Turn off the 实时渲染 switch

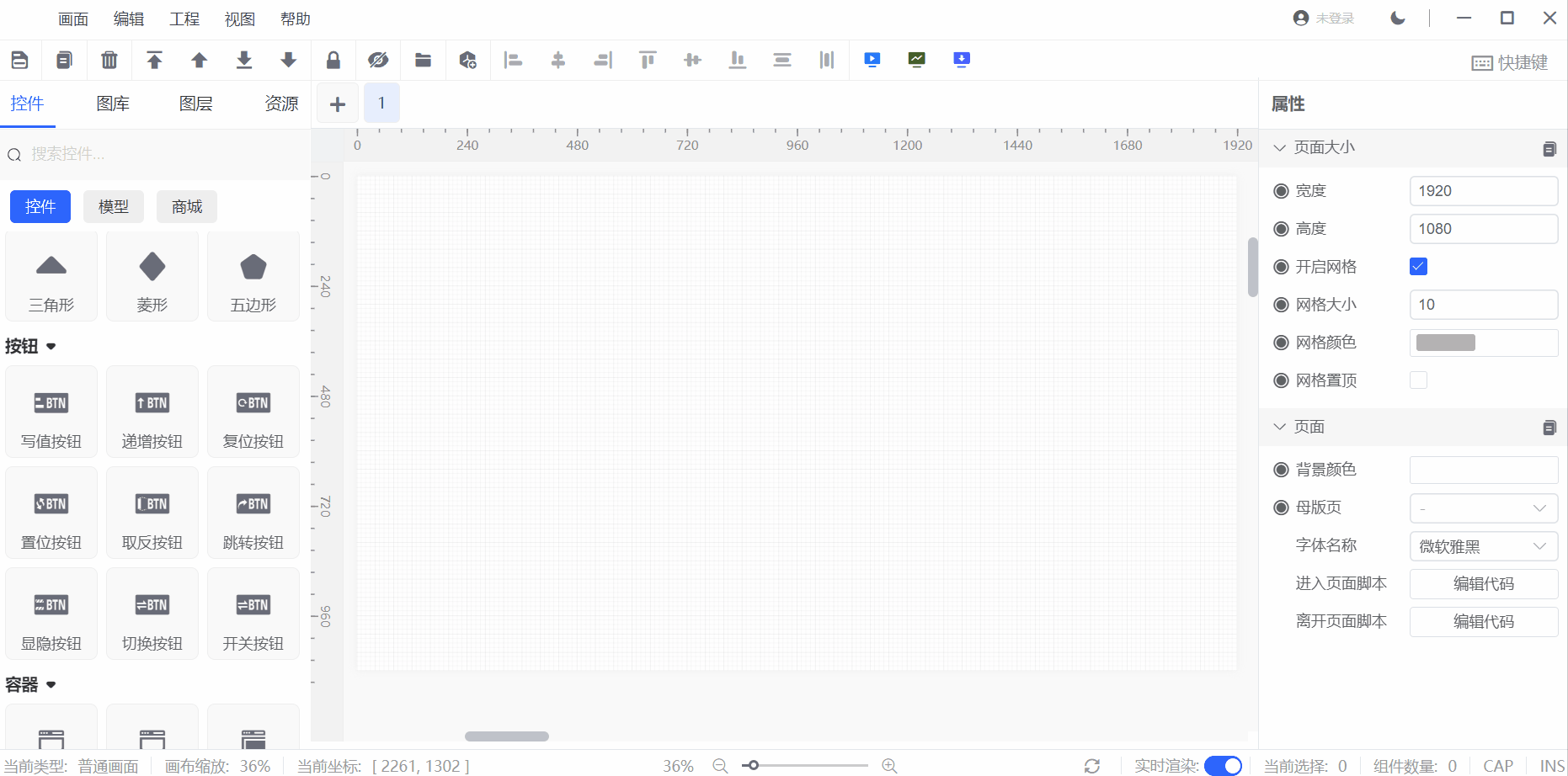(x=1223, y=765)
